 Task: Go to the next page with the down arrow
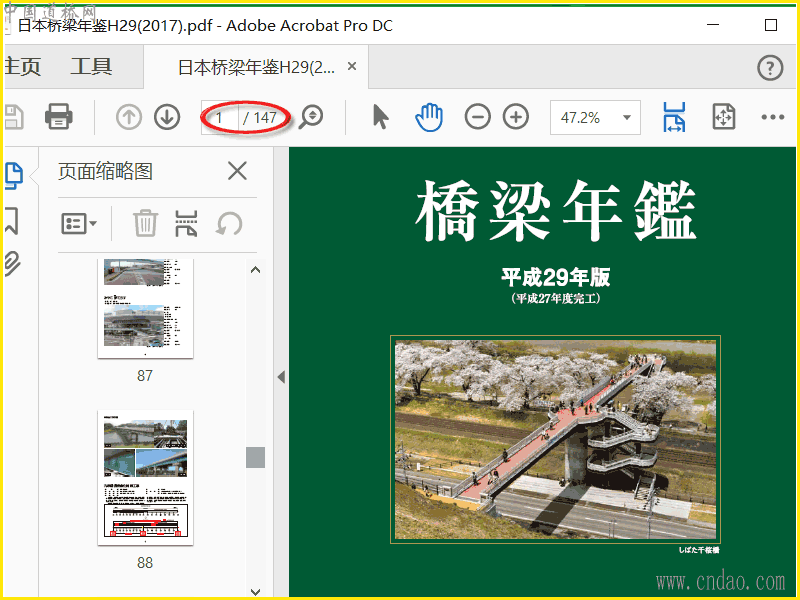[167, 117]
